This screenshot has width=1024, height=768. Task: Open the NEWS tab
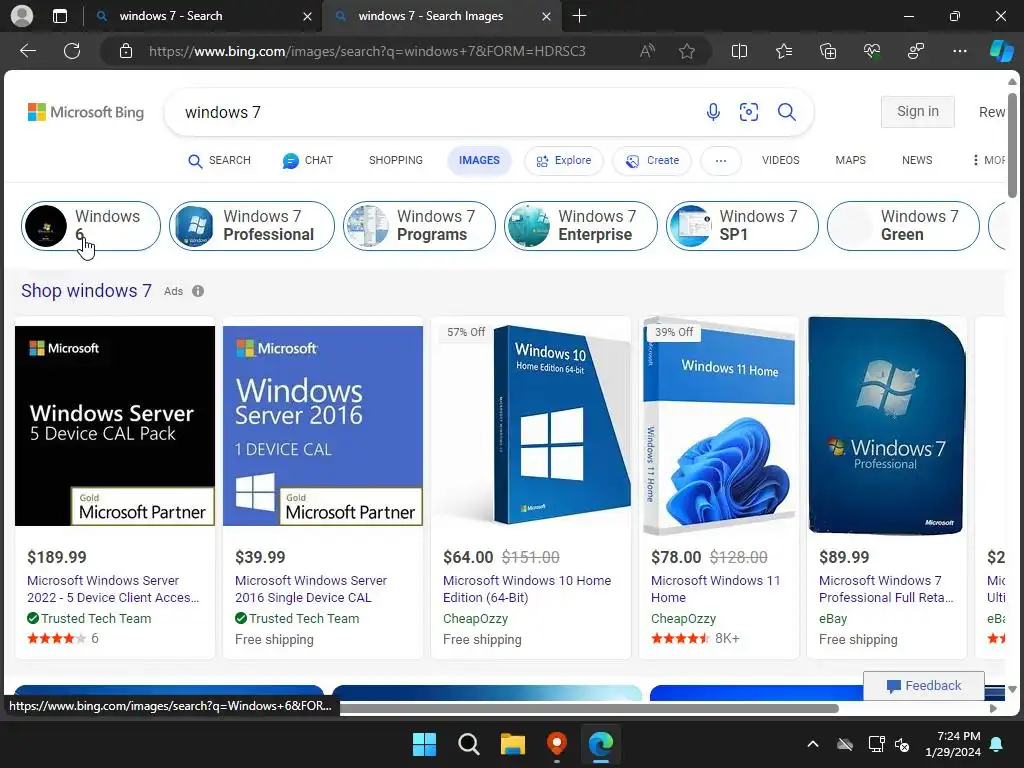(917, 161)
